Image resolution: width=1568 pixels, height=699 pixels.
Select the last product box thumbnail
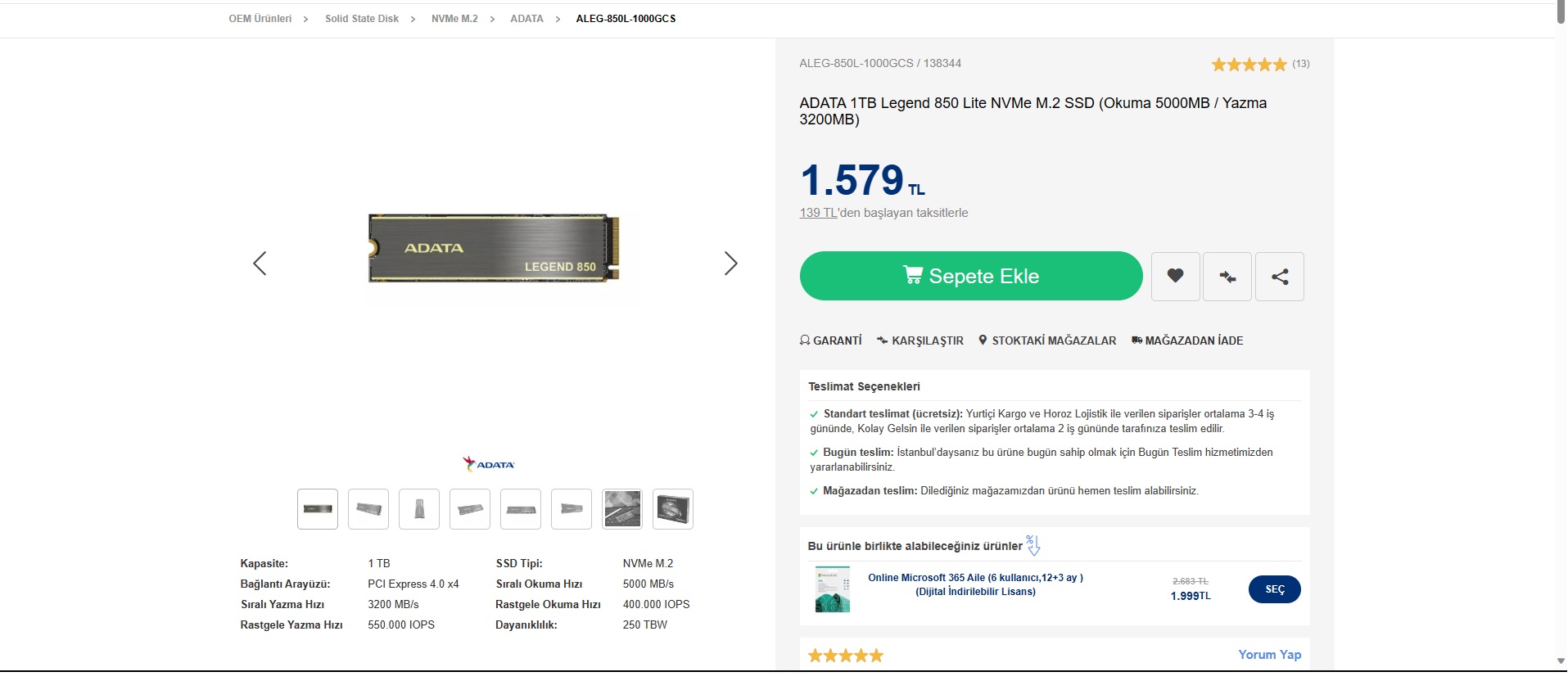tap(673, 509)
